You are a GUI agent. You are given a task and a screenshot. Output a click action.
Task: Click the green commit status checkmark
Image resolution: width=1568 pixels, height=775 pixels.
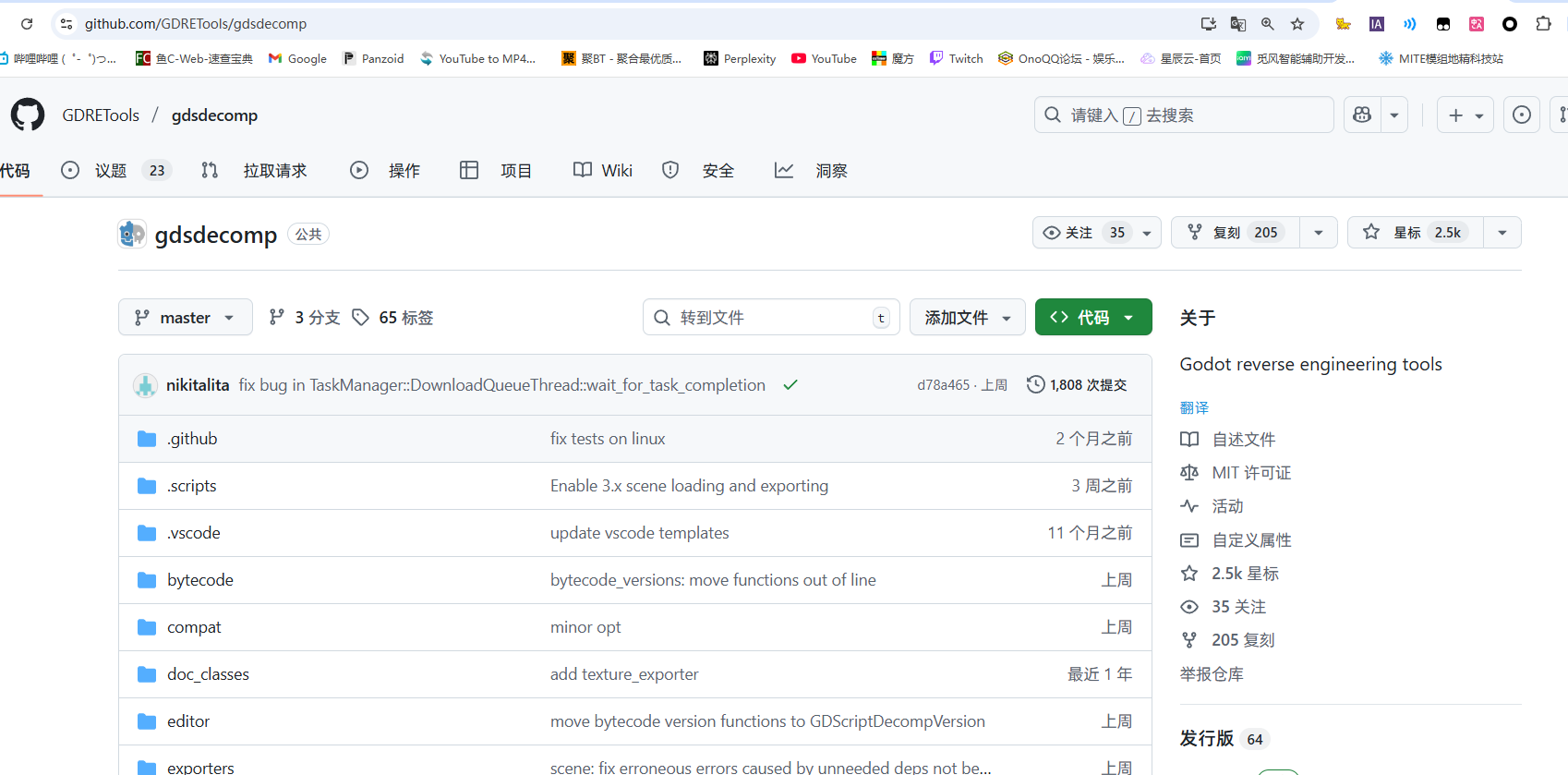[x=790, y=385]
